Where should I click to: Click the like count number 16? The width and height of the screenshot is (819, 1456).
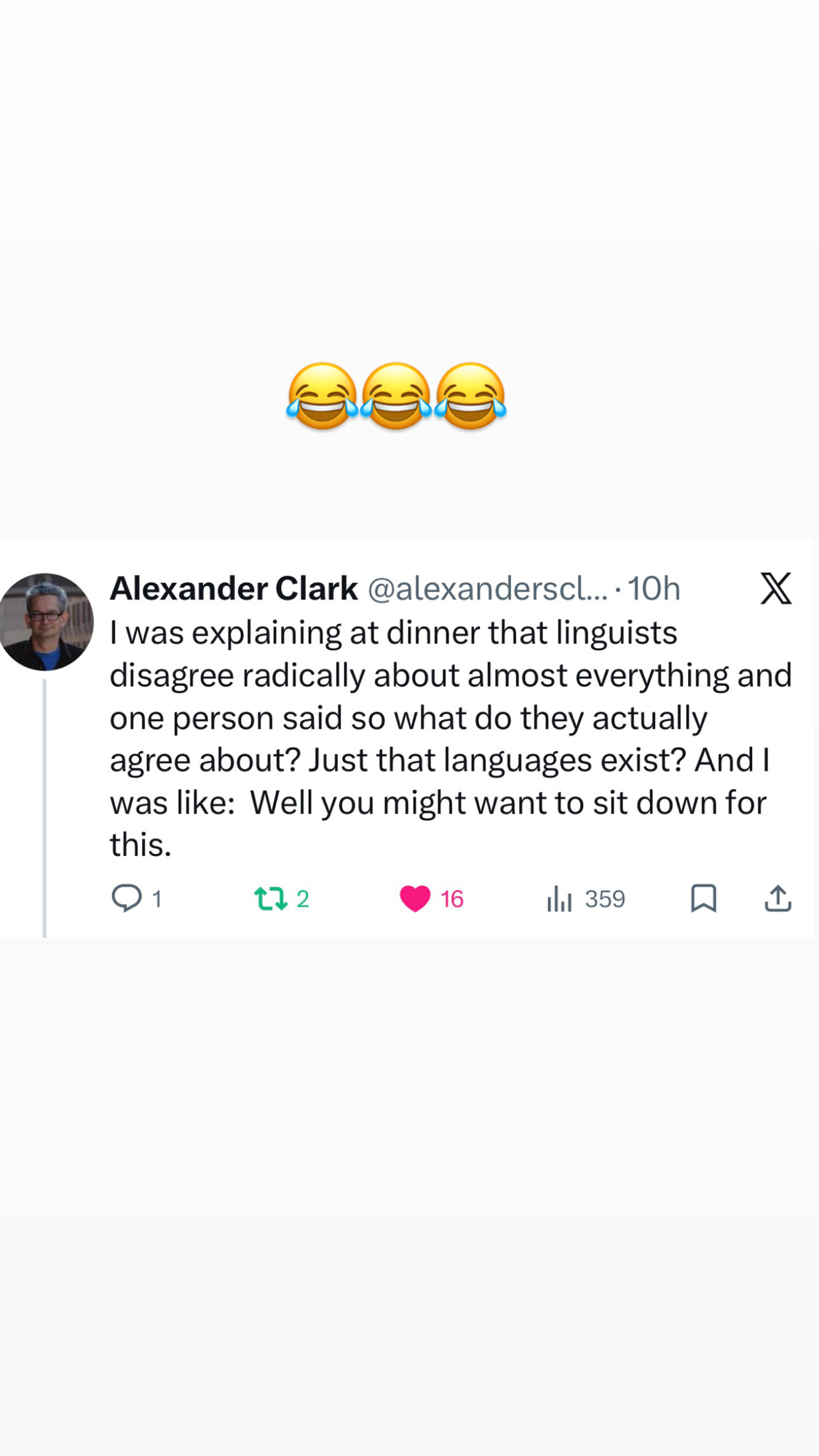(452, 899)
